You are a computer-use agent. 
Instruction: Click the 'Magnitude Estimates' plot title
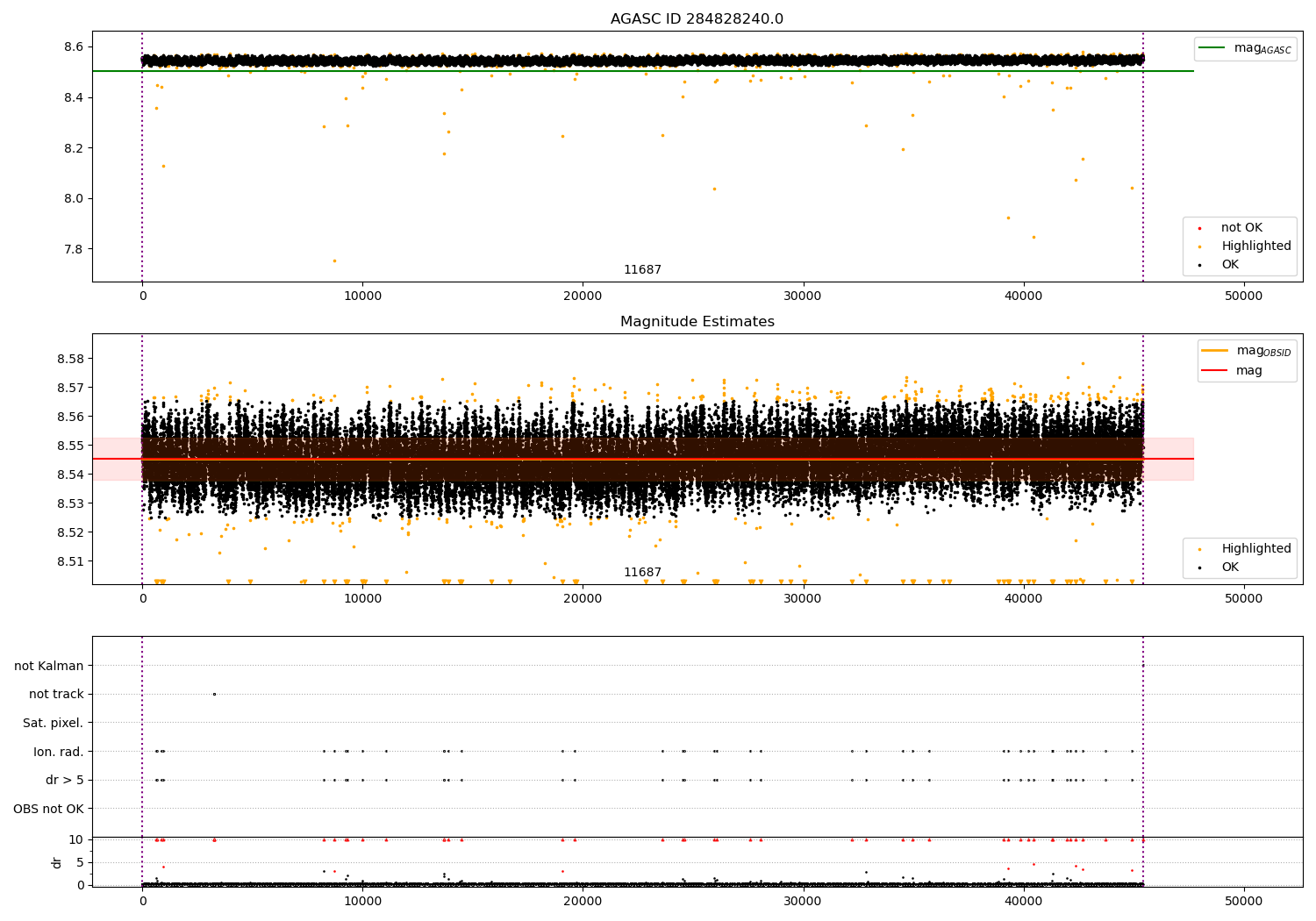tap(697, 322)
